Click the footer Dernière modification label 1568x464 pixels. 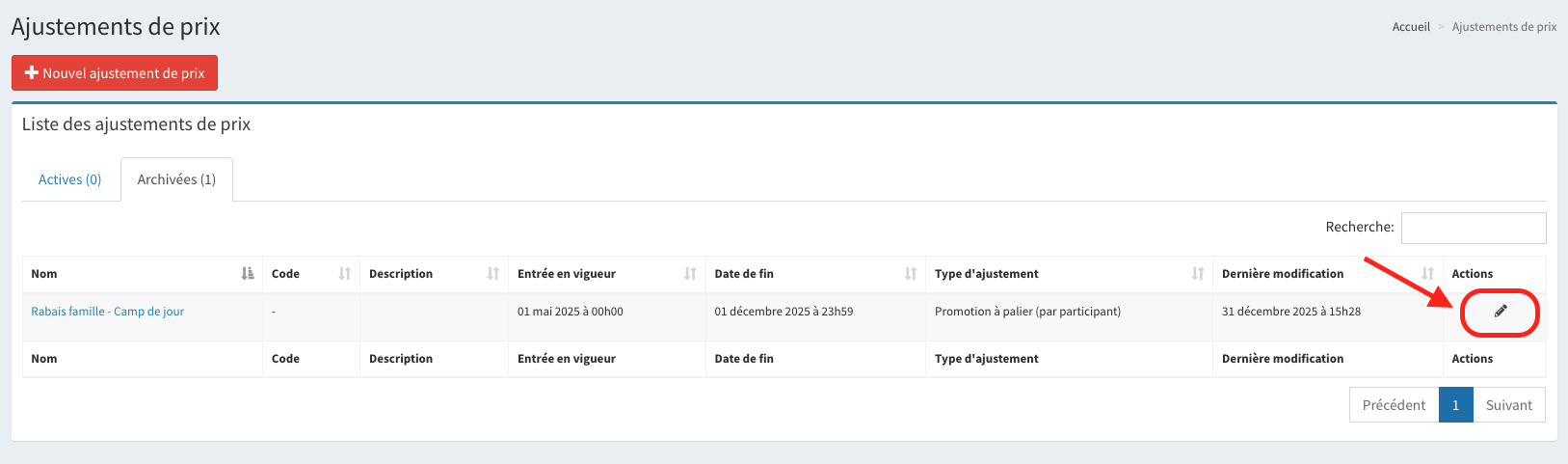pos(1283,359)
